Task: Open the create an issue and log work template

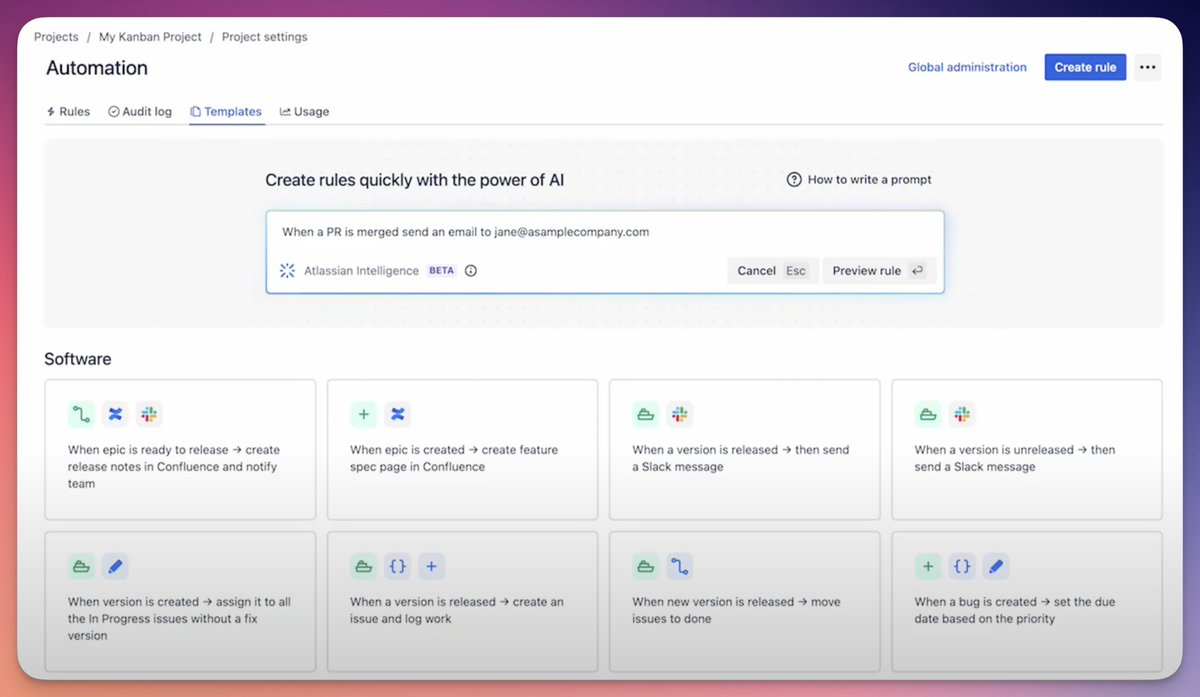Action: point(462,602)
